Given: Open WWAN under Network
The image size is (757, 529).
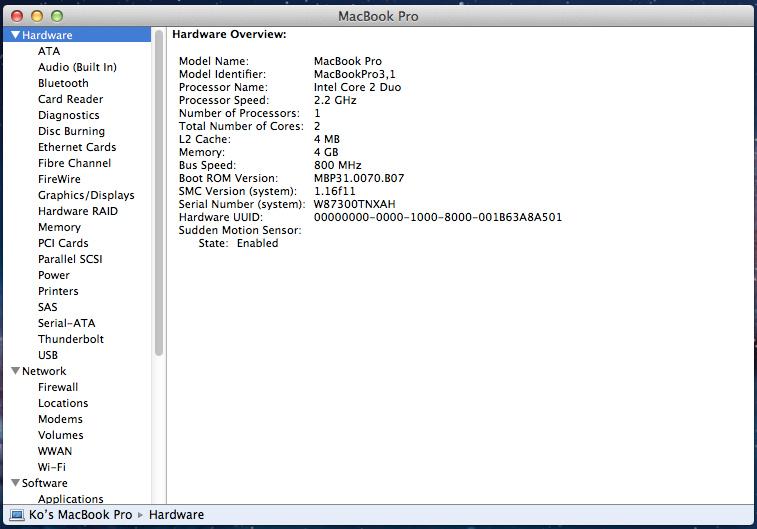Looking at the screenshot, I should [x=55, y=451].
